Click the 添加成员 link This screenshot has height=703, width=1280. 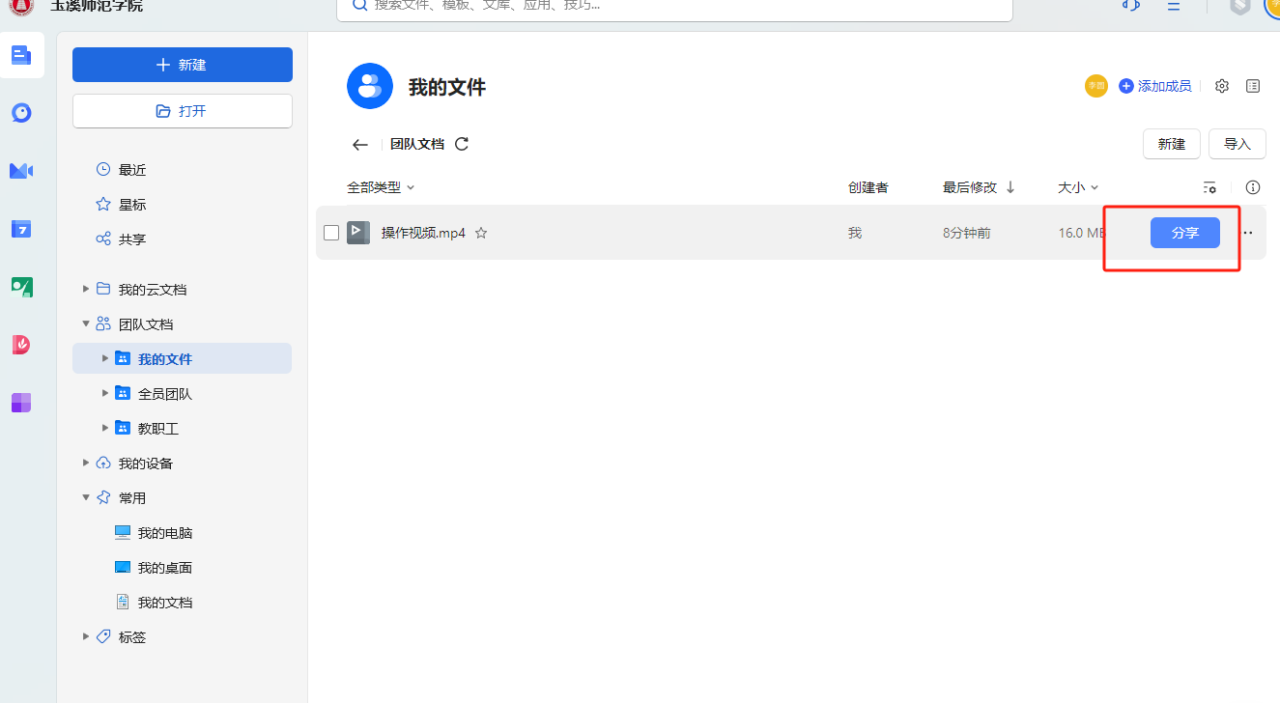[x=1155, y=86]
